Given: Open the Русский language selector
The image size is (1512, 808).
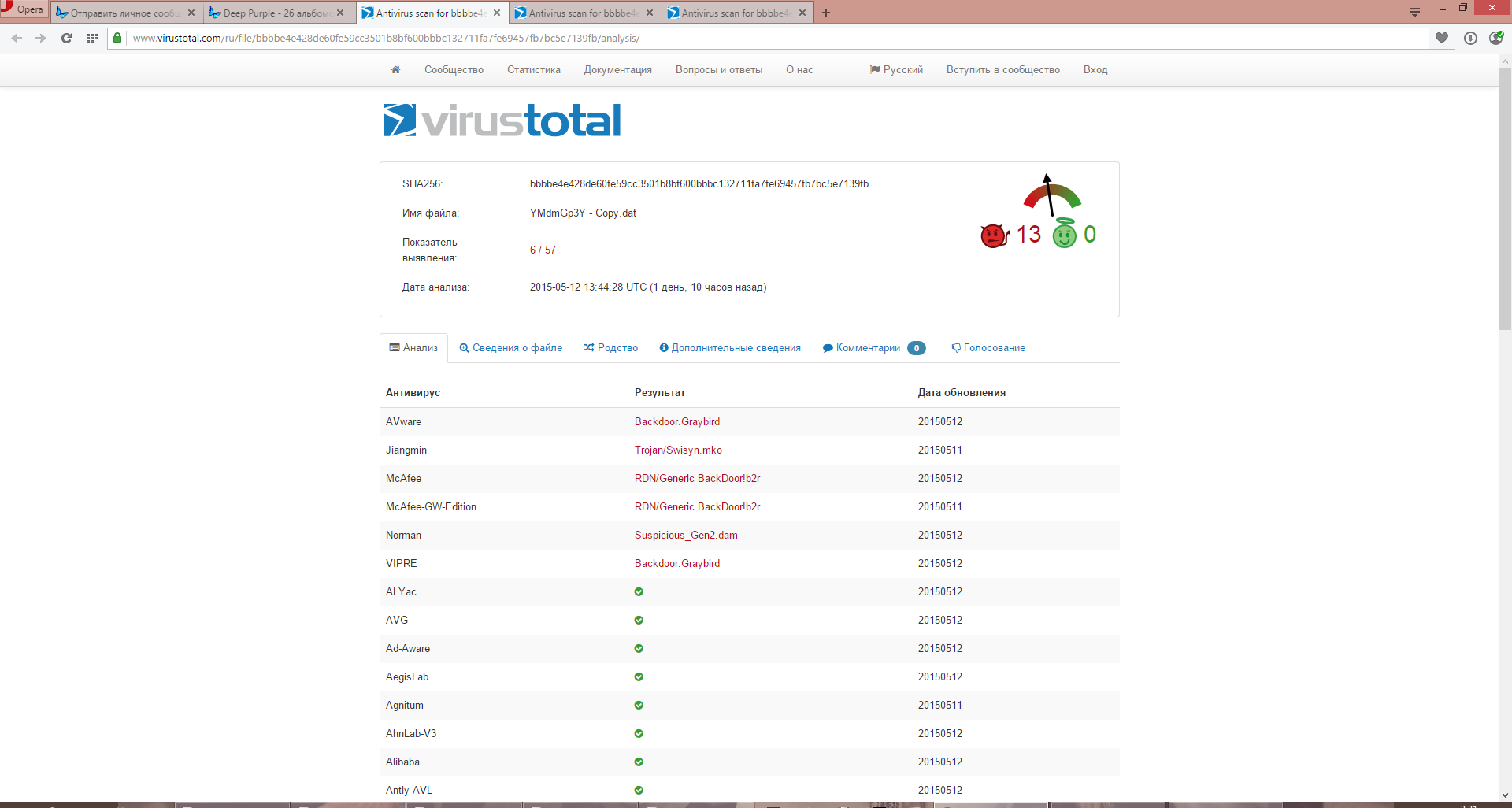Looking at the screenshot, I should click(x=896, y=70).
